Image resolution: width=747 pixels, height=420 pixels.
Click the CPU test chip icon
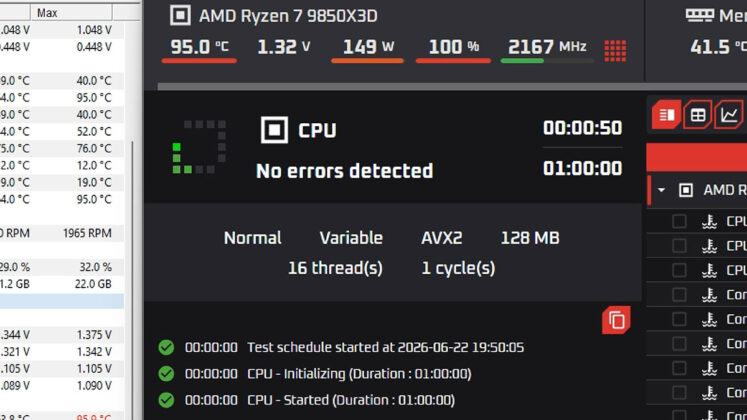pos(274,130)
